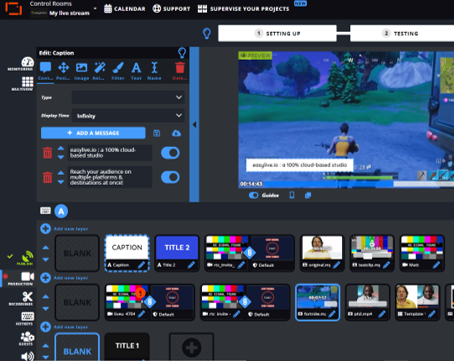Screen dimensions: 454x361
Task: Delete the easylive.io cloud-based studio message
Action: click(48, 153)
